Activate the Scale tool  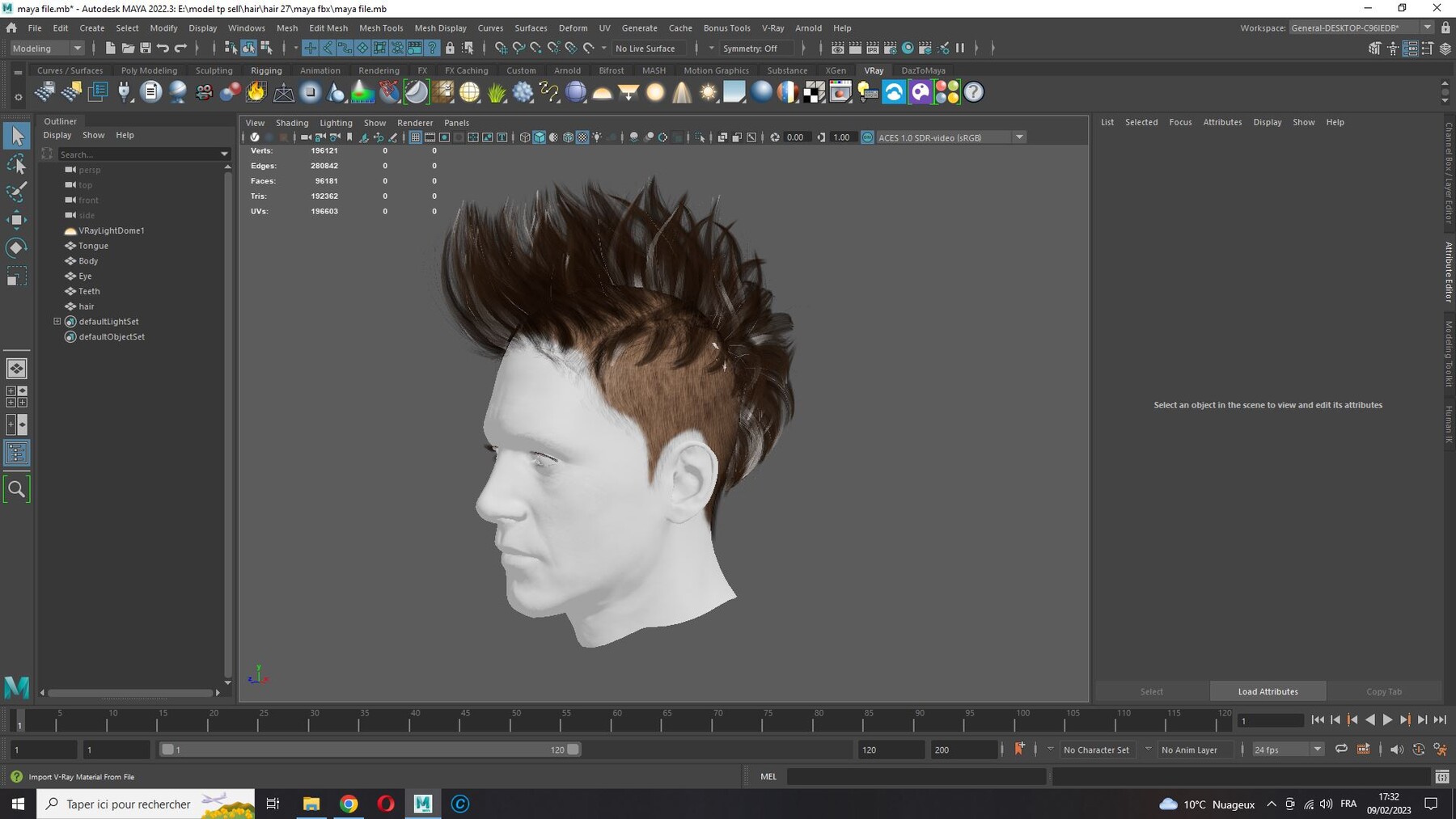pyautogui.click(x=17, y=277)
